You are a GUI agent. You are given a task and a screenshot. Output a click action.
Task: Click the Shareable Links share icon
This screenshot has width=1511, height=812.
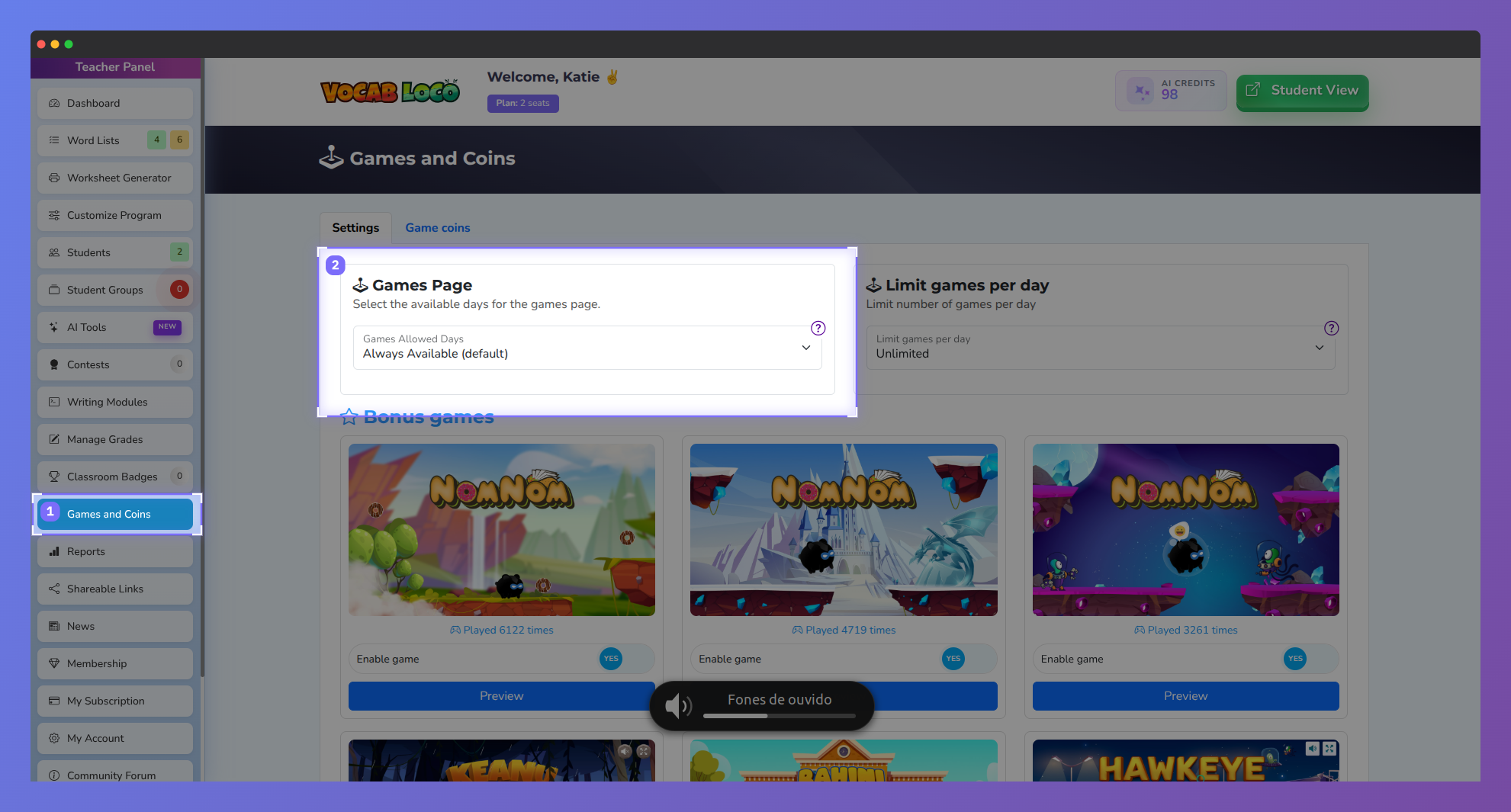pyautogui.click(x=54, y=589)
